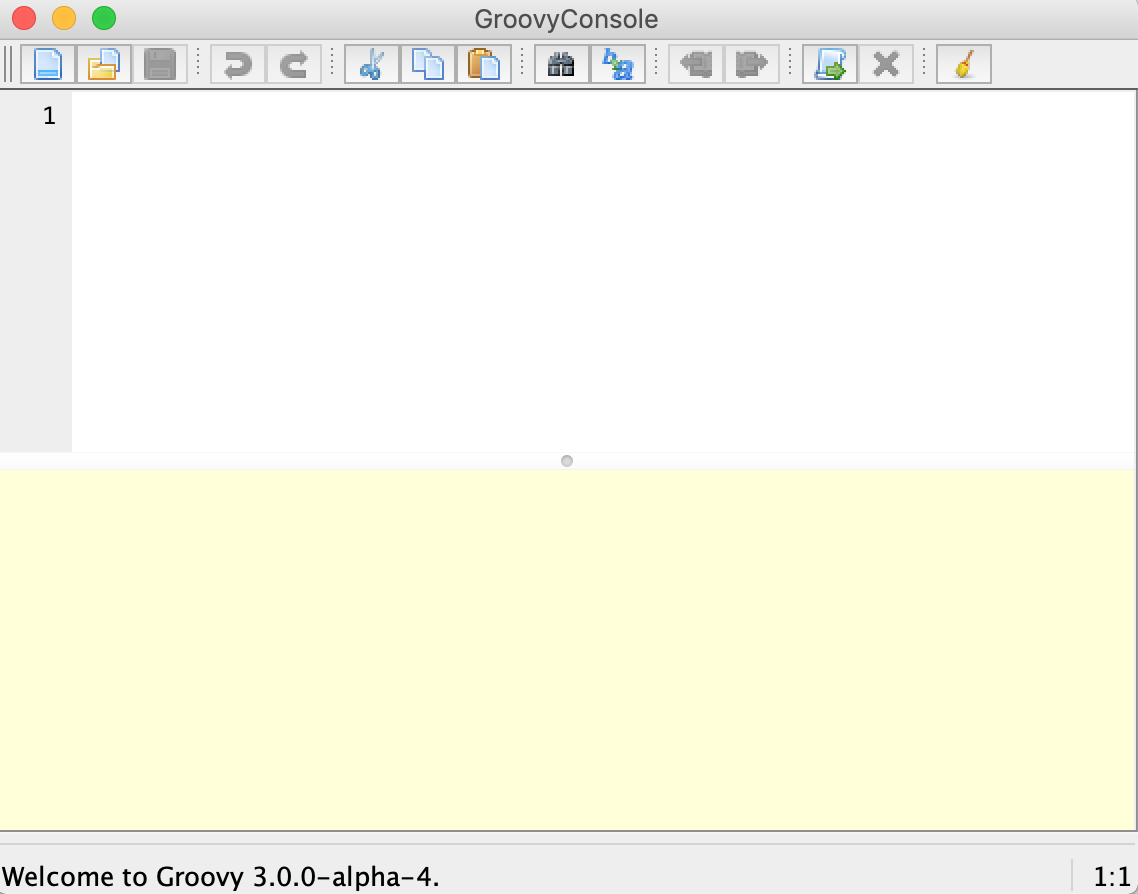This screenshot has height=894, width=1138.
Task: Go to previous script in history
Action: pos(694,64)
